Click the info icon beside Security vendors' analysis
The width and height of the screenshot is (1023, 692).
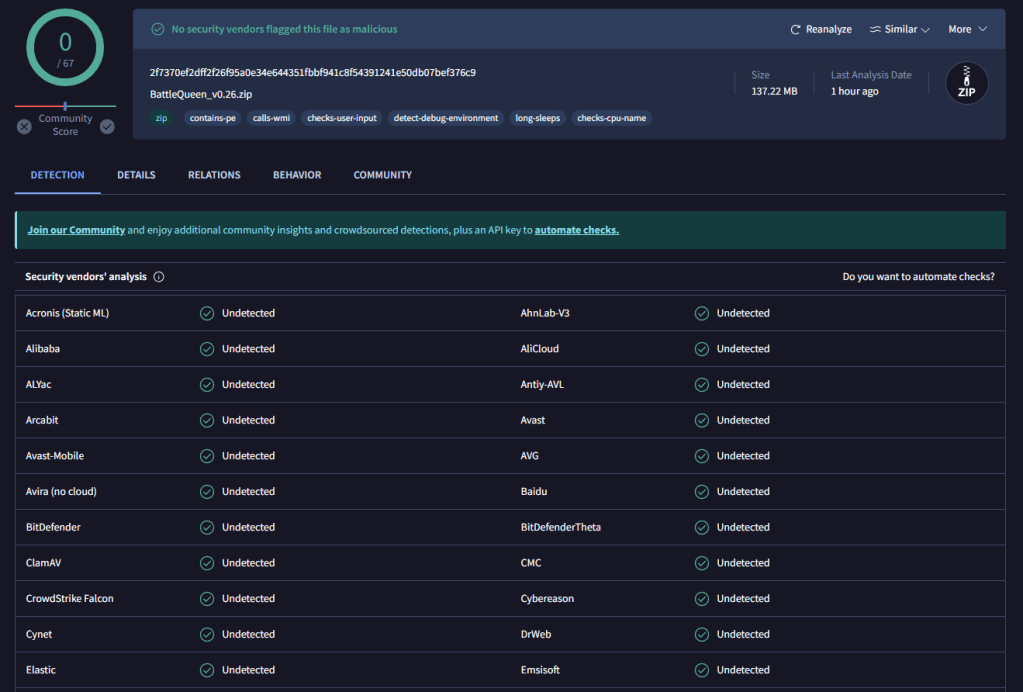pyautogui.click(x=159, y=277)
